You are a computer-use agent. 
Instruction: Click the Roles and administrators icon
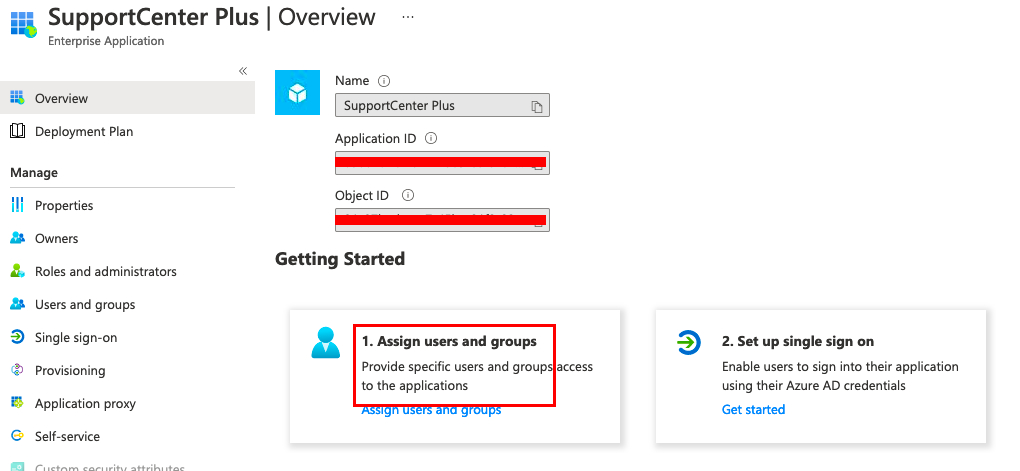(17, 271)
